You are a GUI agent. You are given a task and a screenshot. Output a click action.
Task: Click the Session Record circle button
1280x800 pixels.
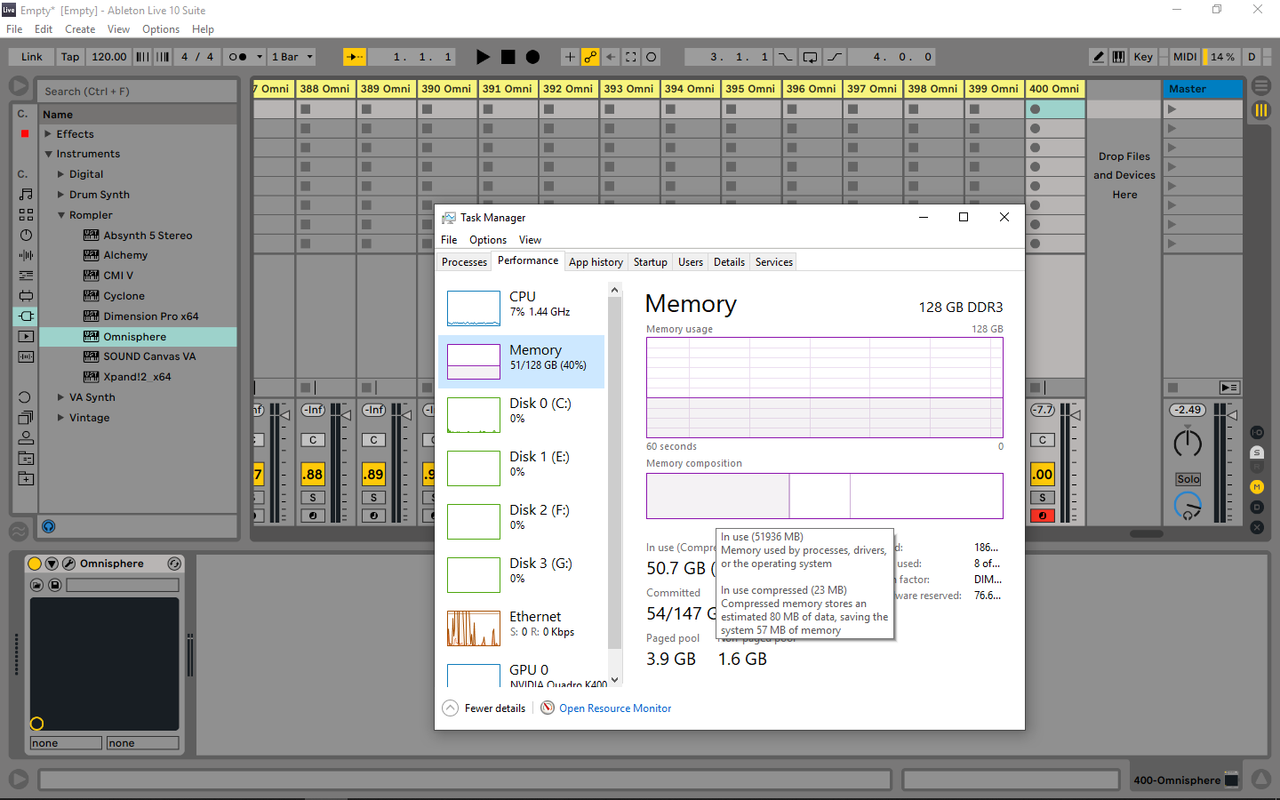(651, 57)
